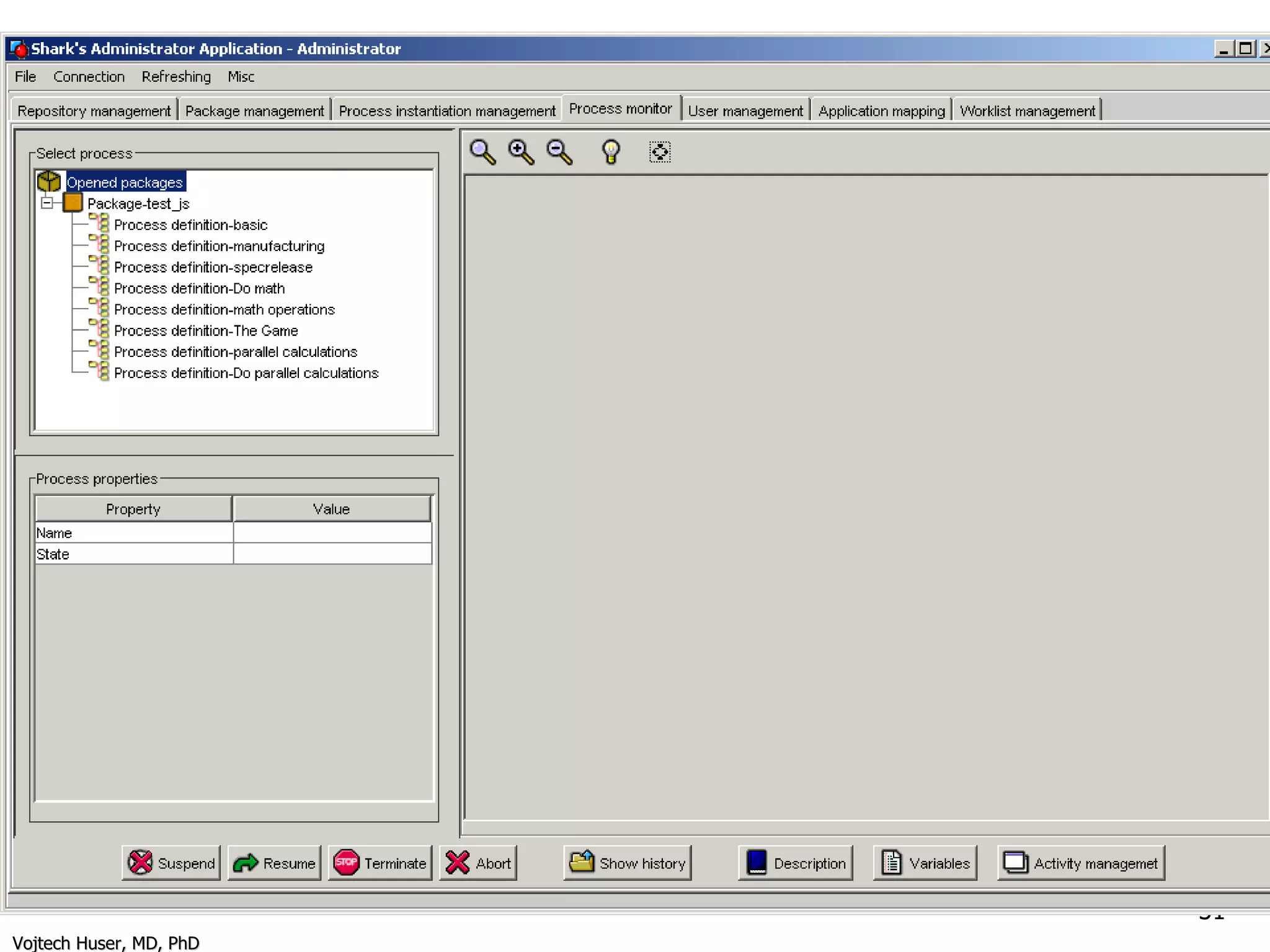
Task: Click the zoom out magnifier icon
Action: point(559,152)
